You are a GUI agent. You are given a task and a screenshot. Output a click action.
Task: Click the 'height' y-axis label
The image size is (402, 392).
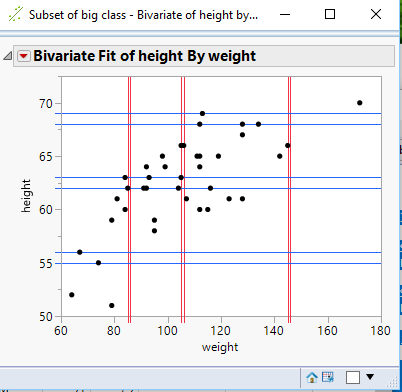pos(26,196)
